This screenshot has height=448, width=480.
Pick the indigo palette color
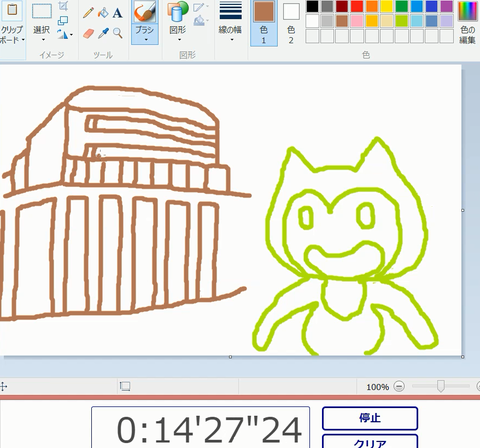432,6
